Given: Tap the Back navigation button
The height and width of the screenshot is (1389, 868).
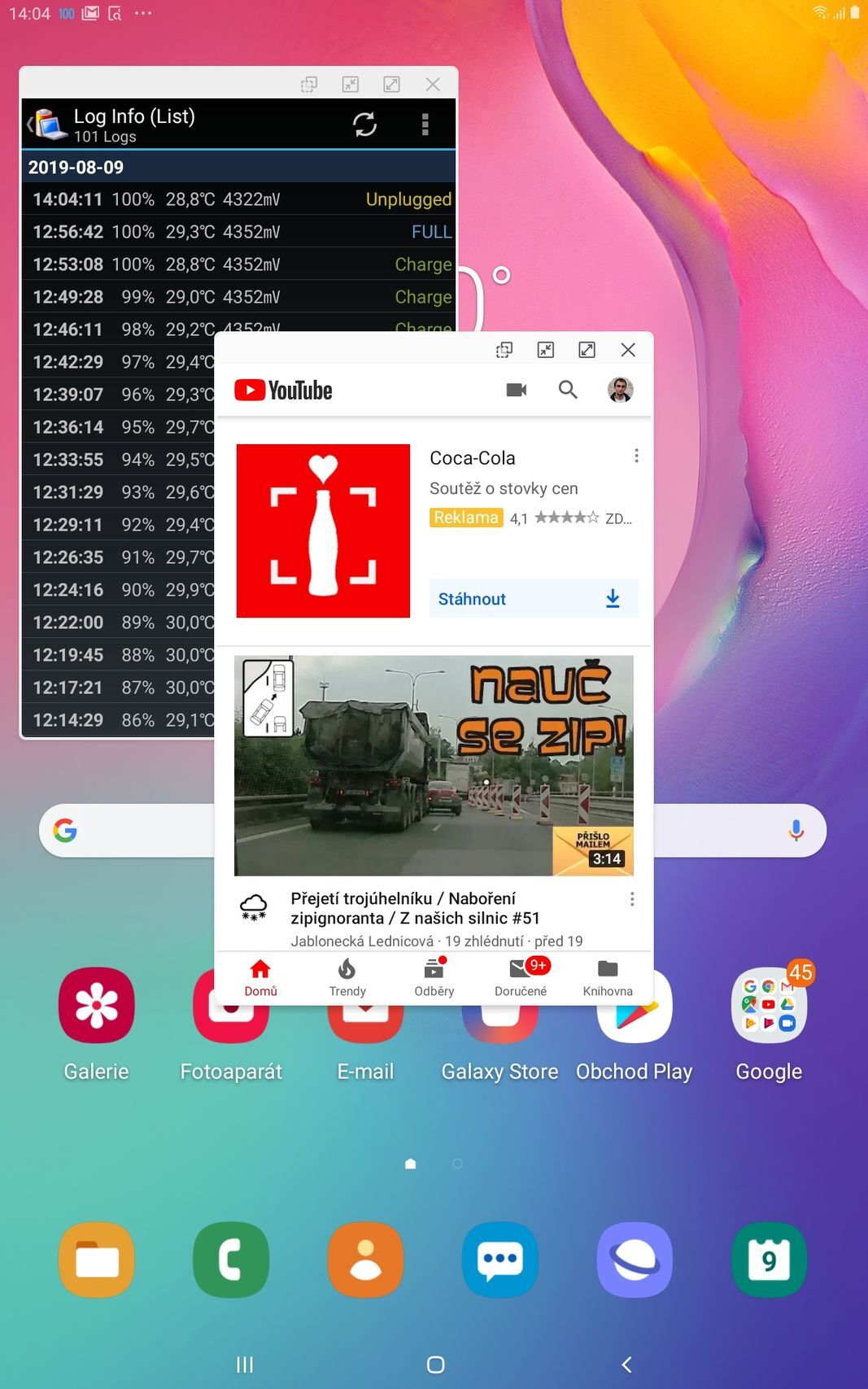Looking at the screenshot, I should [626, 1365].
